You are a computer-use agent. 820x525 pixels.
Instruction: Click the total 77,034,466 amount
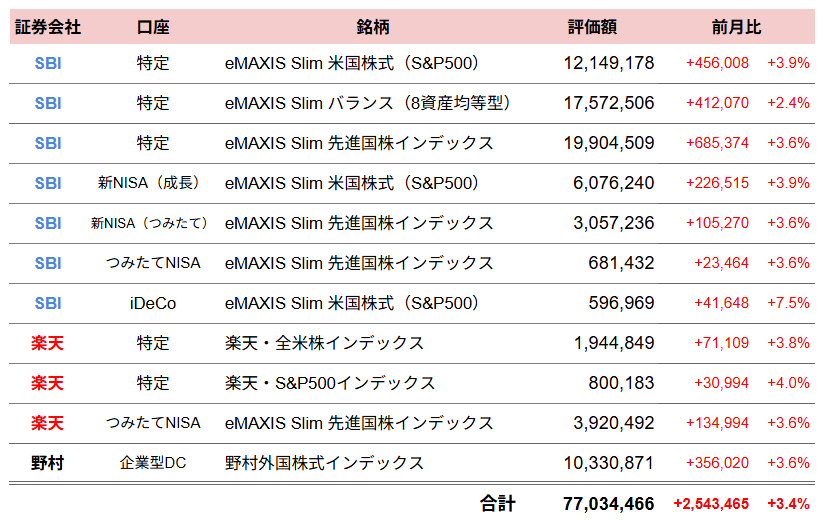(608, 503)
